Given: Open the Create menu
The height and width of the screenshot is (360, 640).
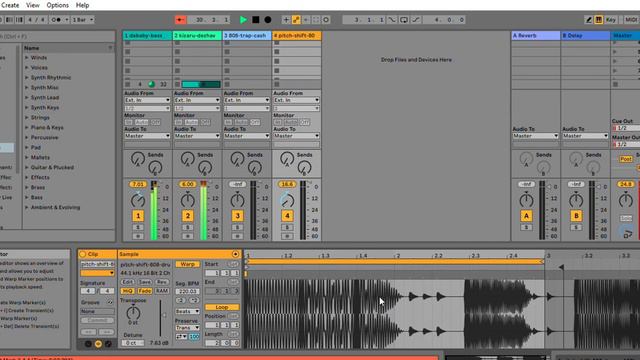Looking at the screenshot, I should click(x=10, y=5).
